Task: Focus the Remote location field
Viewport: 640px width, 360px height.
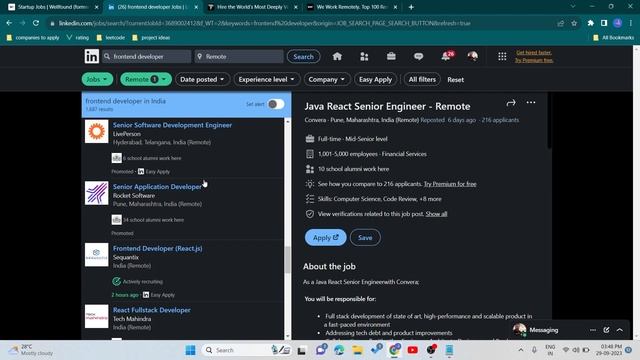Action: (x=239, y=56)
